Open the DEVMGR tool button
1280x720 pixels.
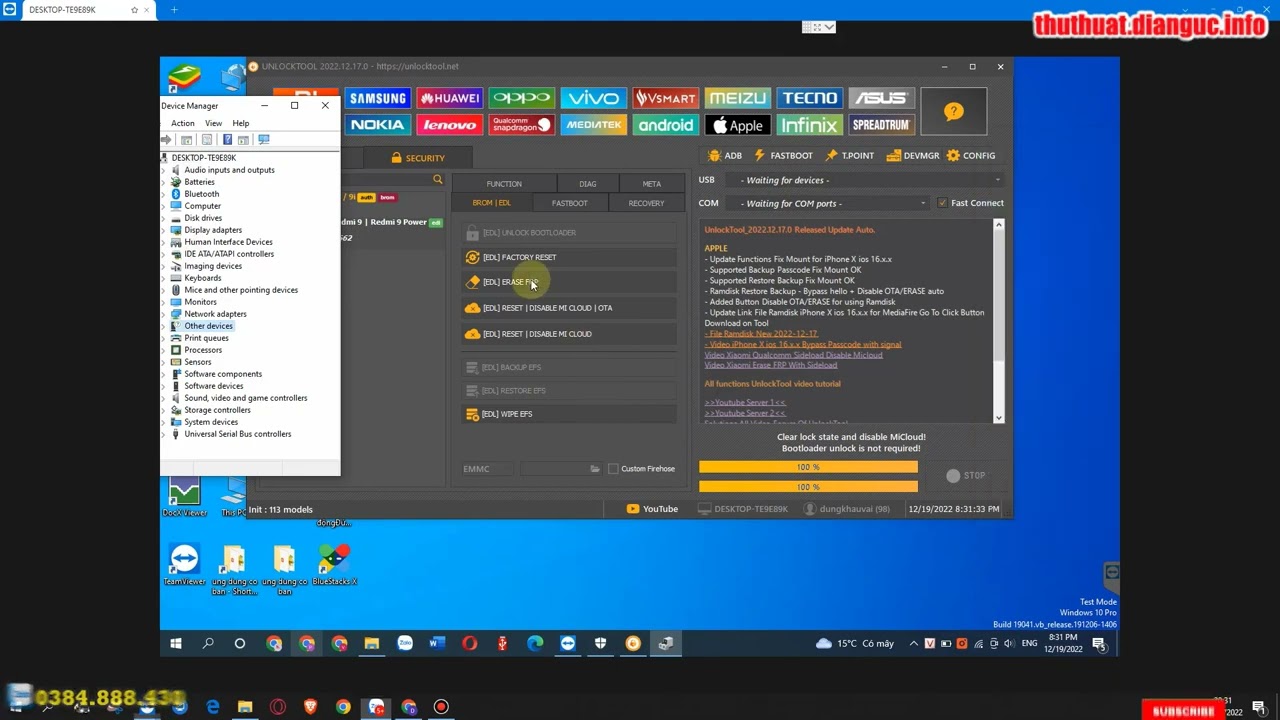point(913,156)
